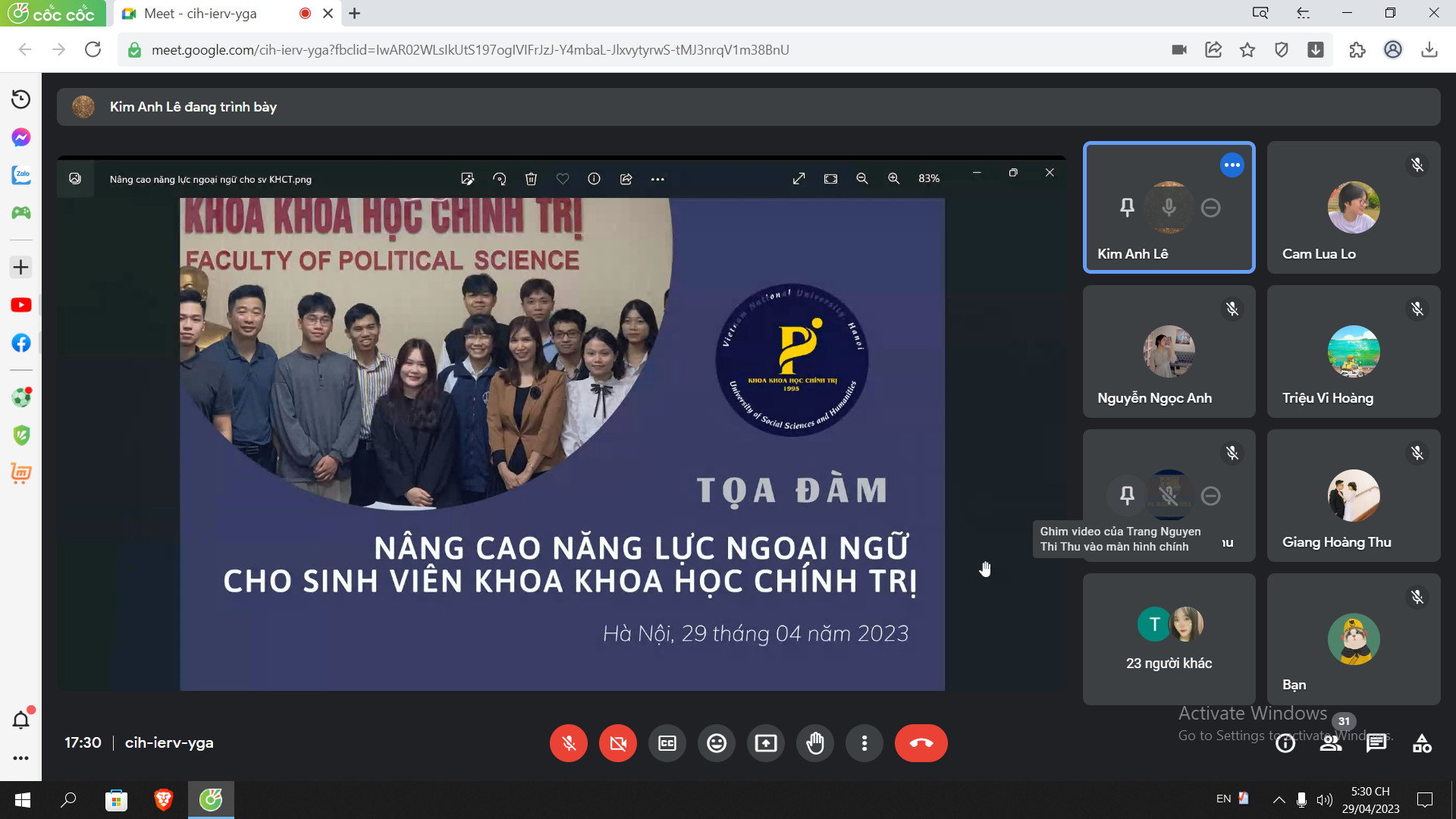Screen dimensions: 1456x819
Task: Open Facebook from the sidebar
Action: tap(21, 343)
